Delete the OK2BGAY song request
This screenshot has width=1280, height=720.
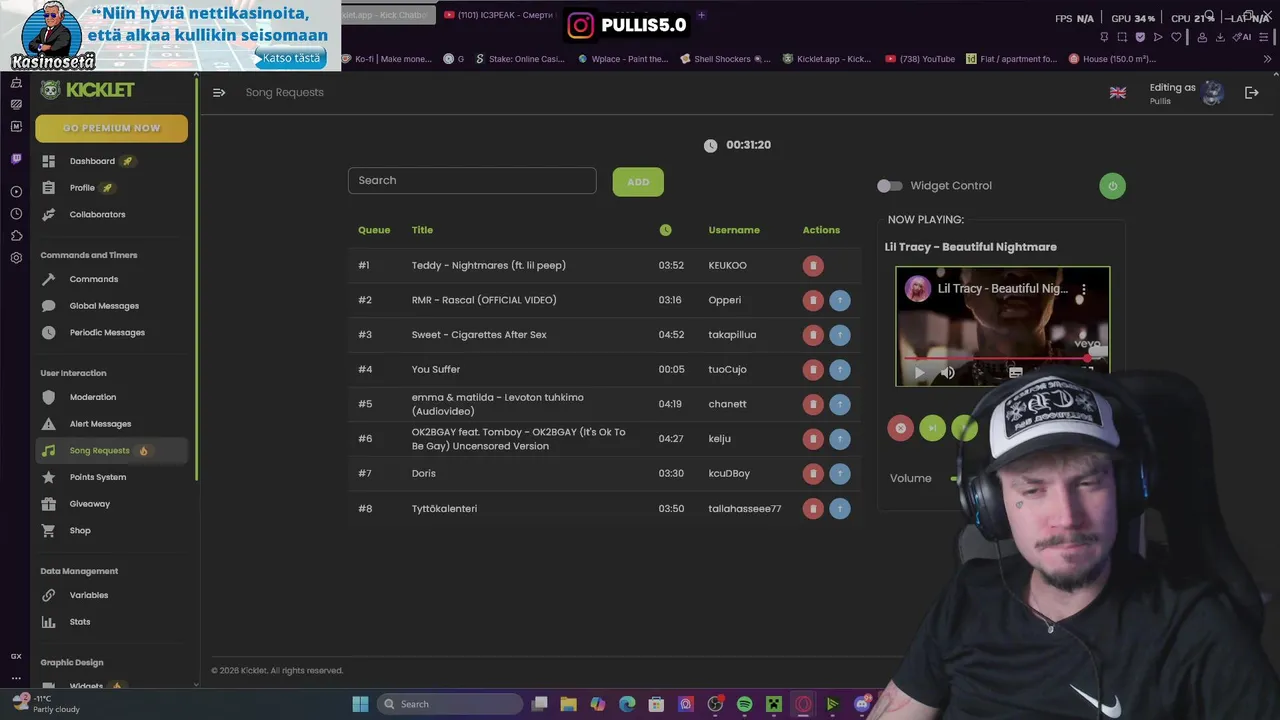(x=813, y=439)
